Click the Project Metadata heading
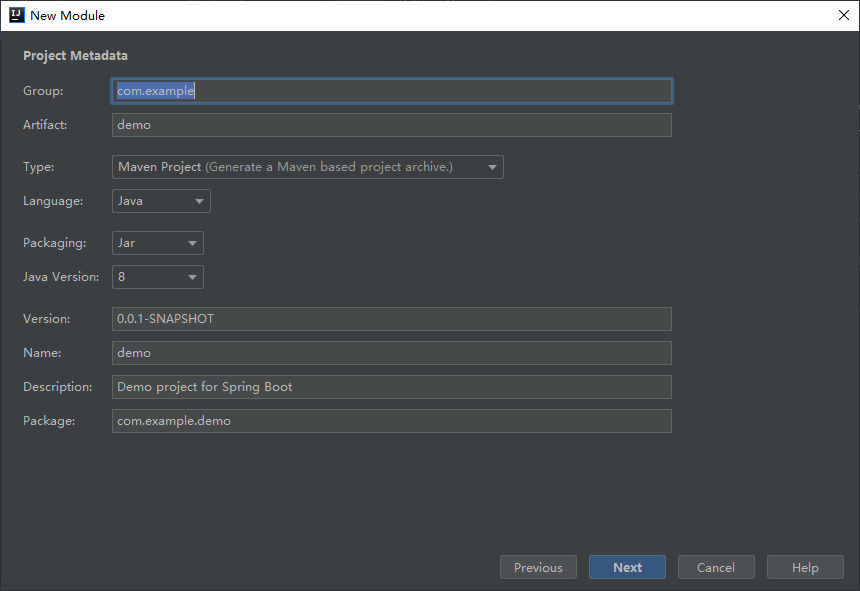 (75, 56)
